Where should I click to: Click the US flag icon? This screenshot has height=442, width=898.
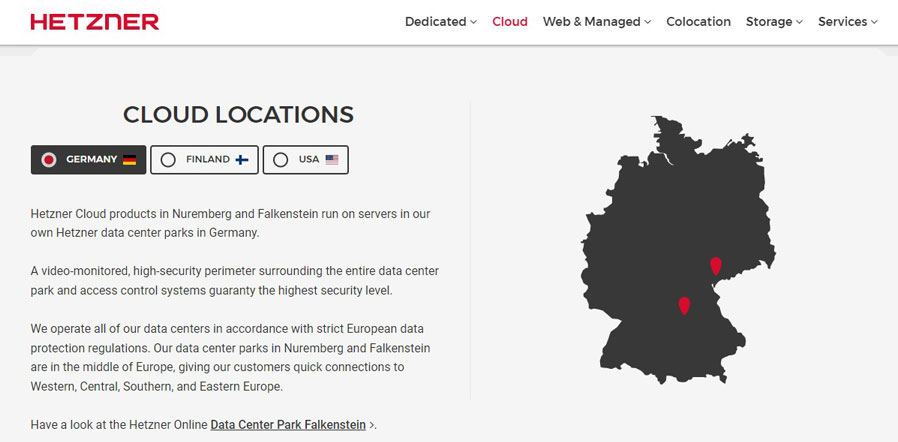(332, 160)
